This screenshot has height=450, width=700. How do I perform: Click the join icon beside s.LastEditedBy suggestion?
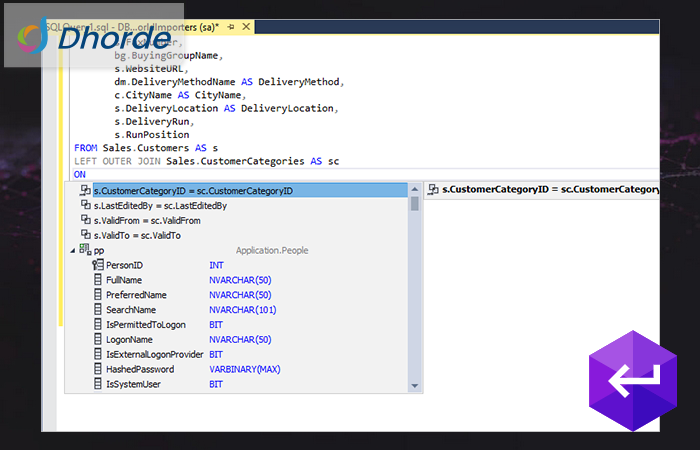click(85, 205)
